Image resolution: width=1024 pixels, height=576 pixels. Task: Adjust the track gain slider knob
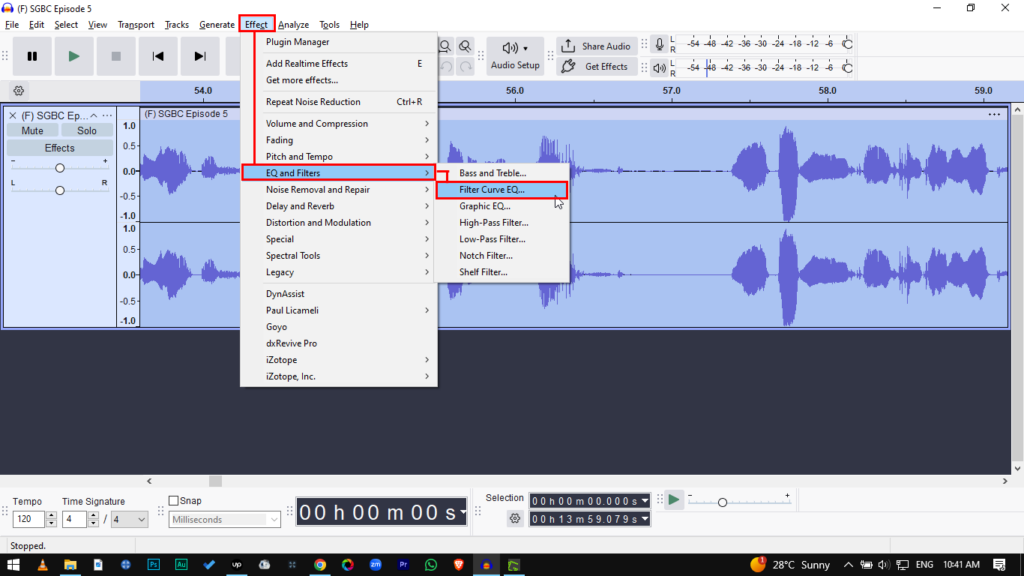(60, 168)
